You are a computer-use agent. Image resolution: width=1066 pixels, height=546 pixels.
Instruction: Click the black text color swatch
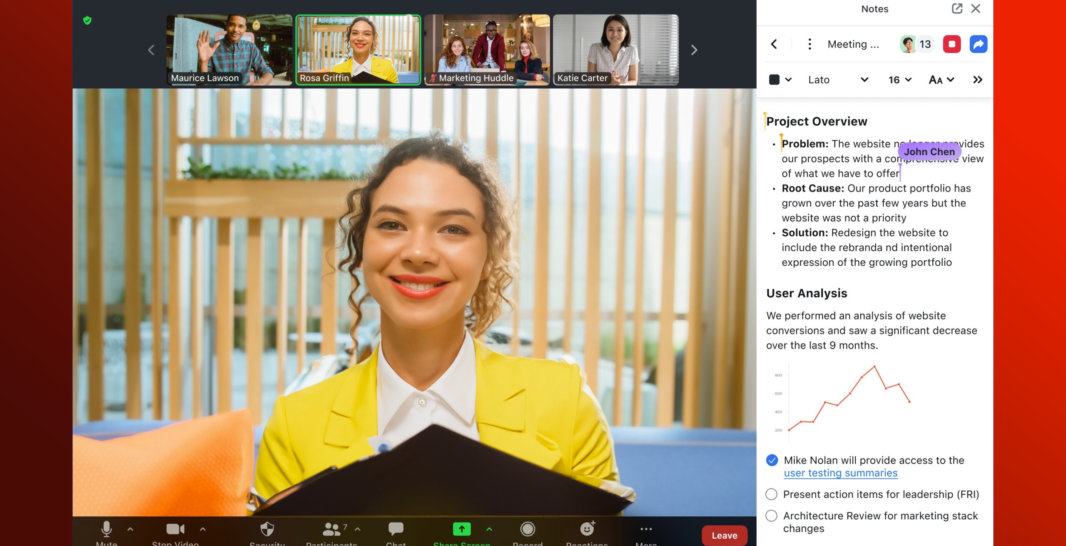(x=774, y=80)
